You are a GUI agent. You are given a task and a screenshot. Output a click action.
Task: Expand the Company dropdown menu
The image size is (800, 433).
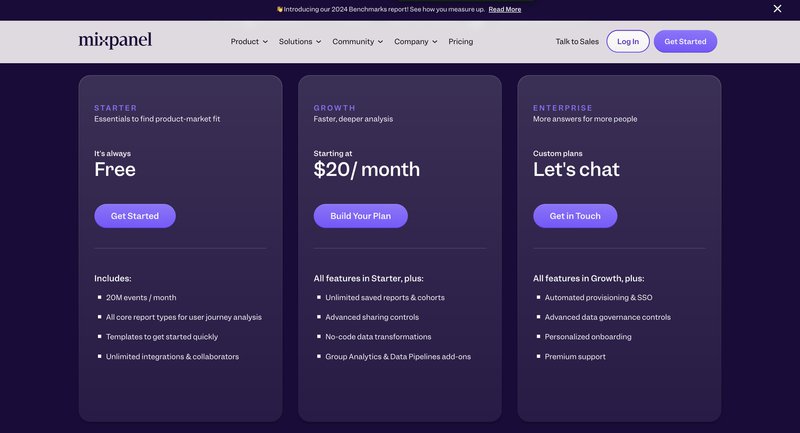416,42
